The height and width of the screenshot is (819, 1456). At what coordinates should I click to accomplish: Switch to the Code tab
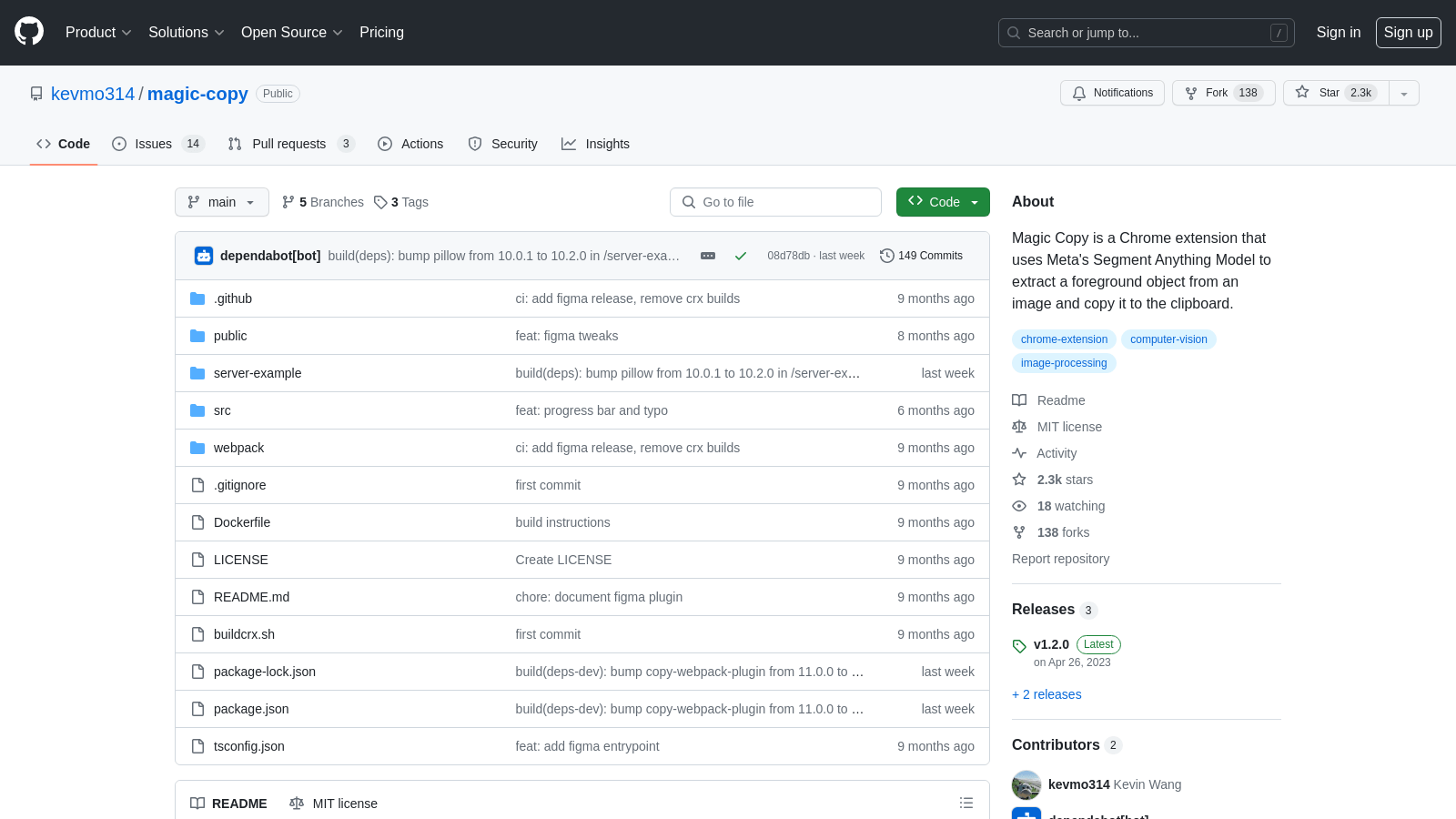(x=64, y=144)
